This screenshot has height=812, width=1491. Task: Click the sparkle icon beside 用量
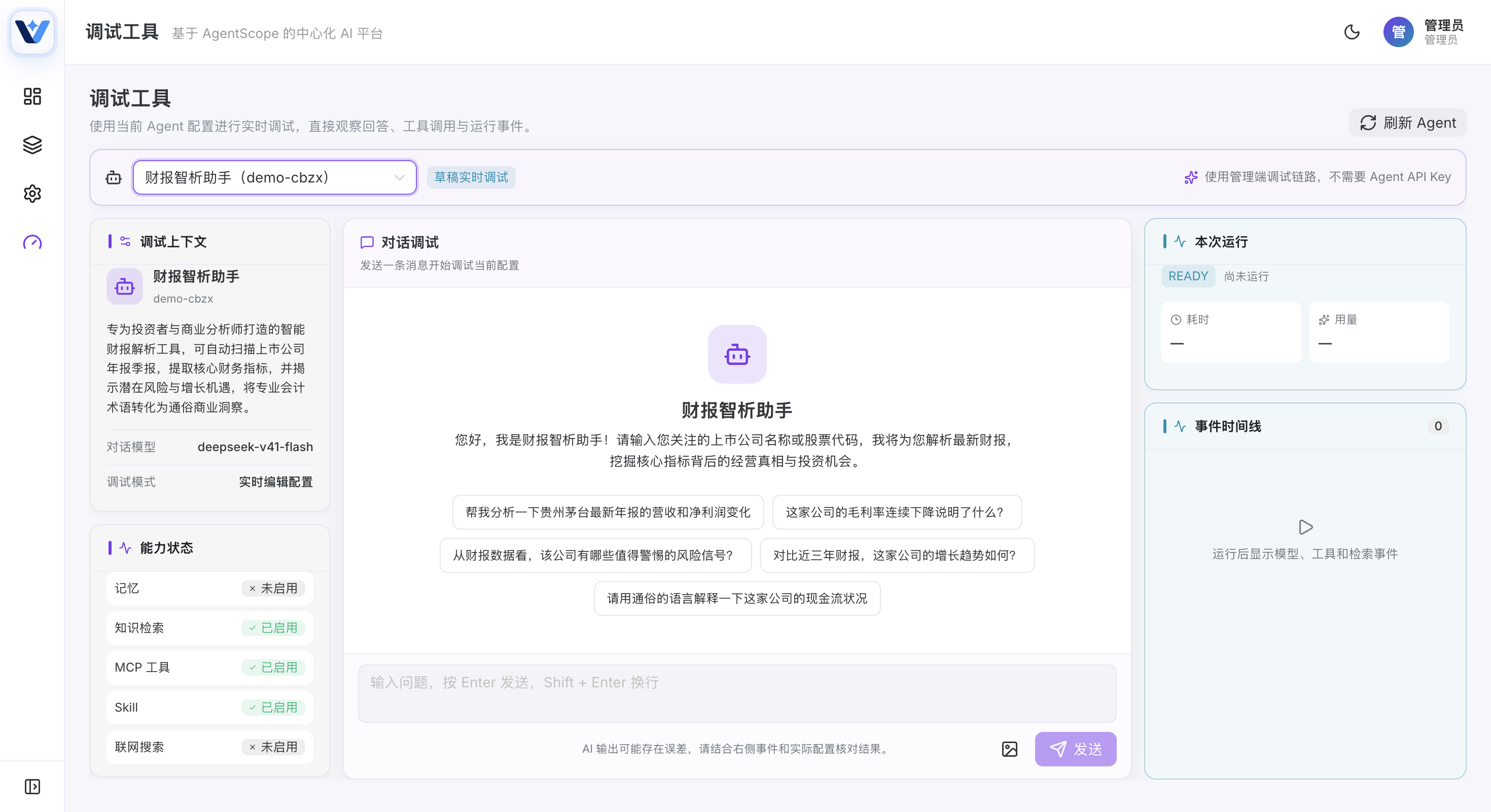1324,320
